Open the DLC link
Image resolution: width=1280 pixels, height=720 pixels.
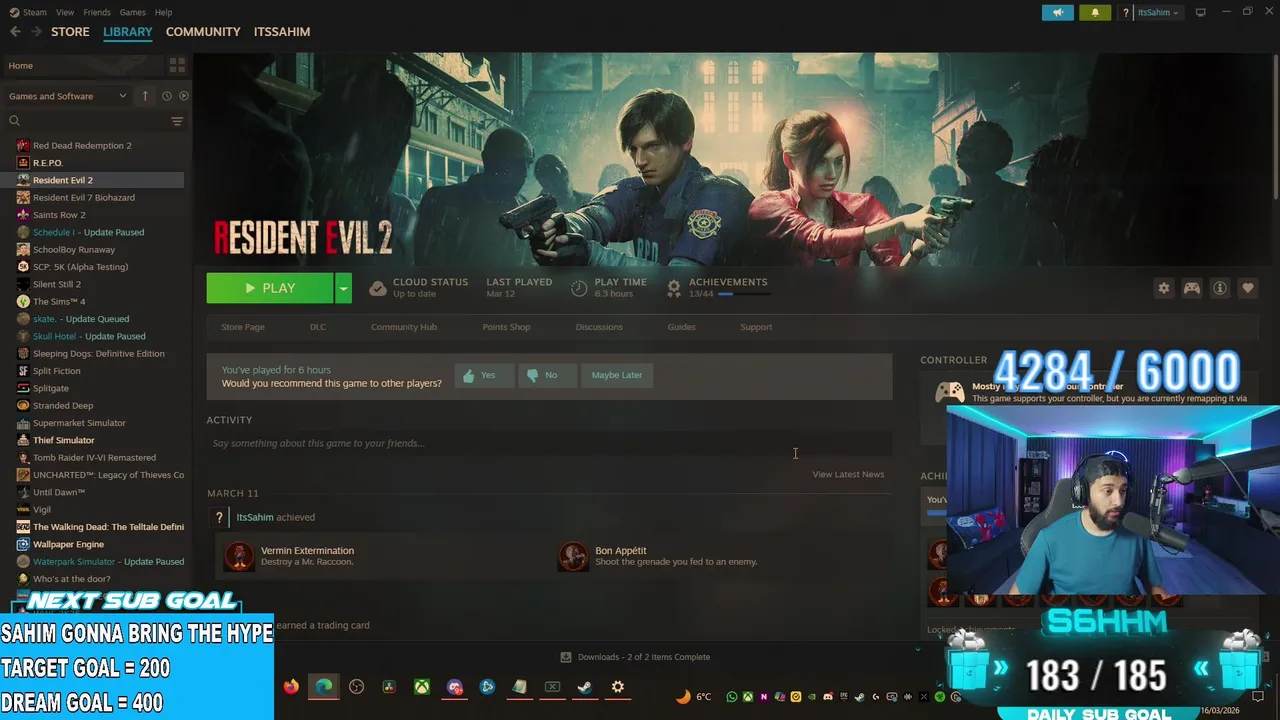[318, 327]
